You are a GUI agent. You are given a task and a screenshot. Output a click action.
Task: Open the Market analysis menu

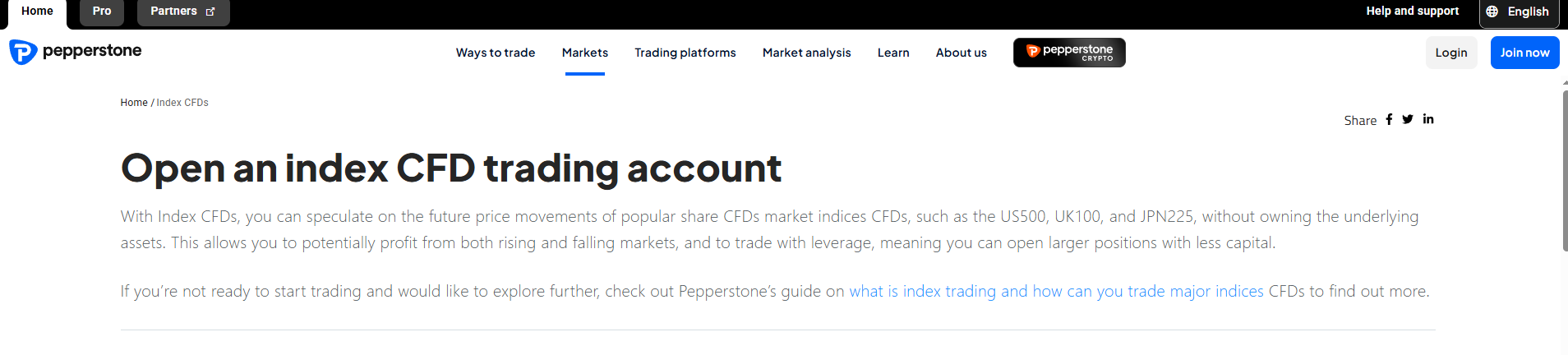point(807,53)
